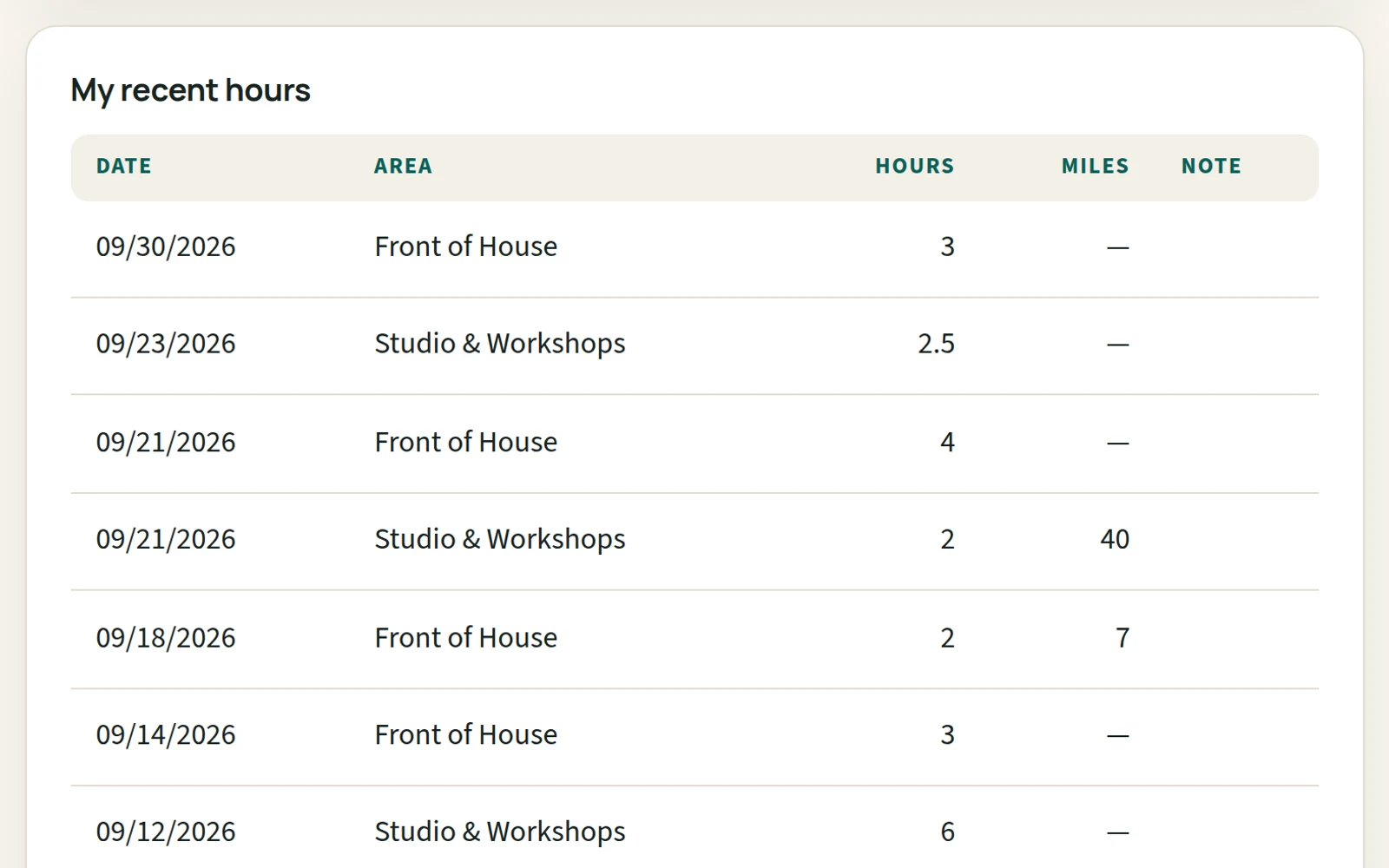The height and width of the screenshot is (868, 1389).
Task: Click date 09/21/2026 in the 40-miles row
Action: [166, 539]
